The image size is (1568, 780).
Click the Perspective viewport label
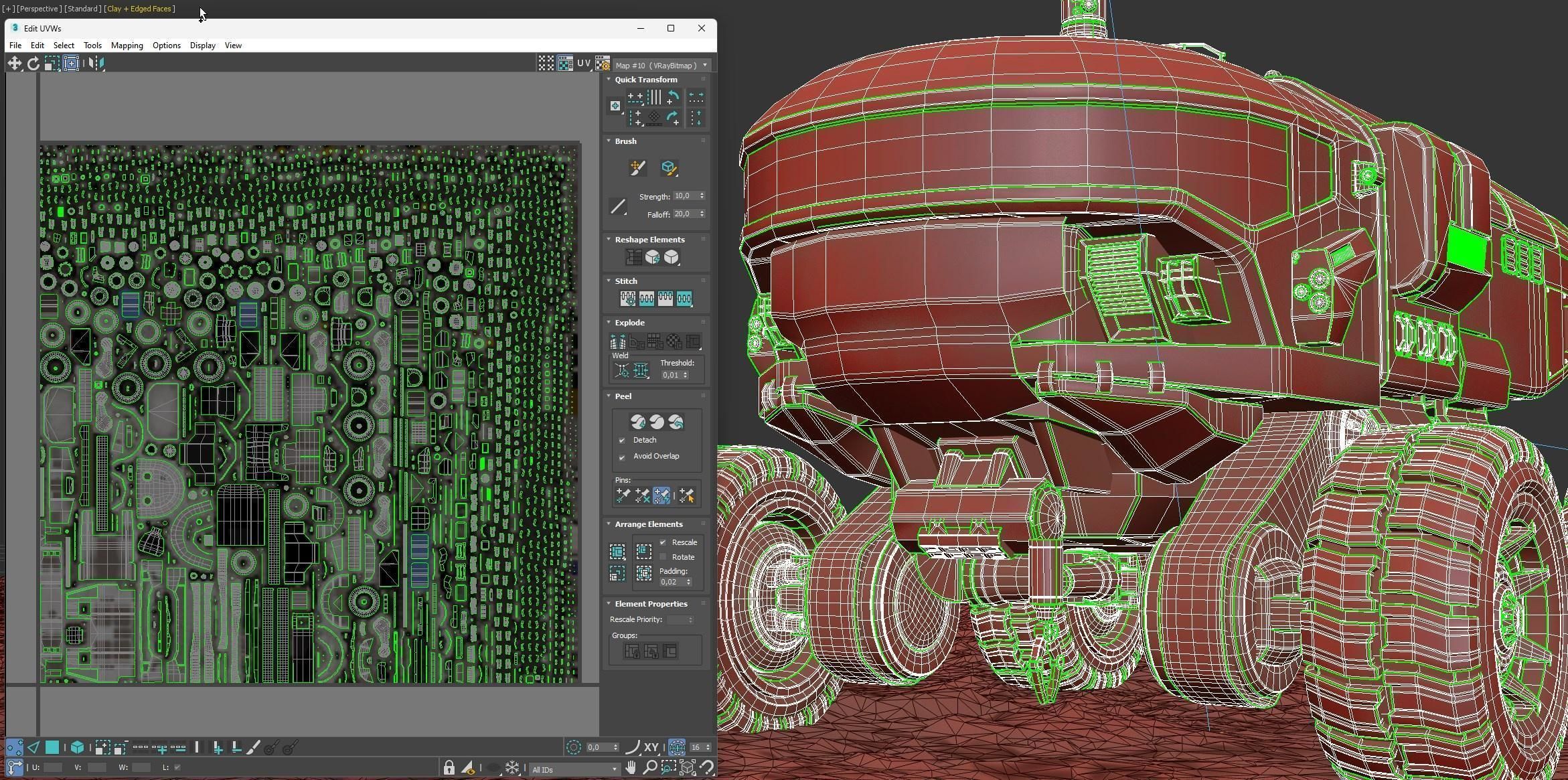pyautogui.click(x=40, y=9)
